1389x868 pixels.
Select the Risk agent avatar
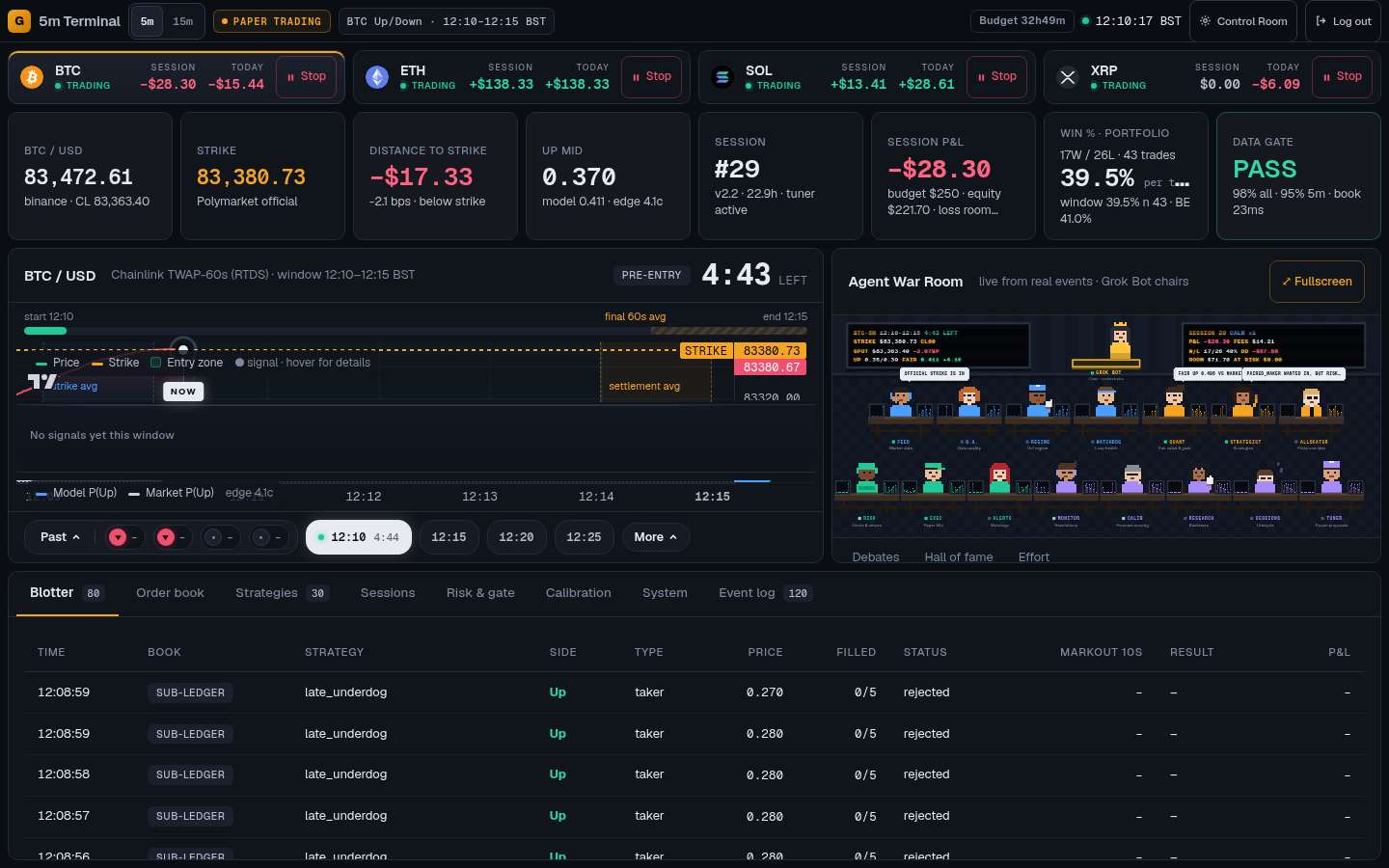tap(867, 477)
